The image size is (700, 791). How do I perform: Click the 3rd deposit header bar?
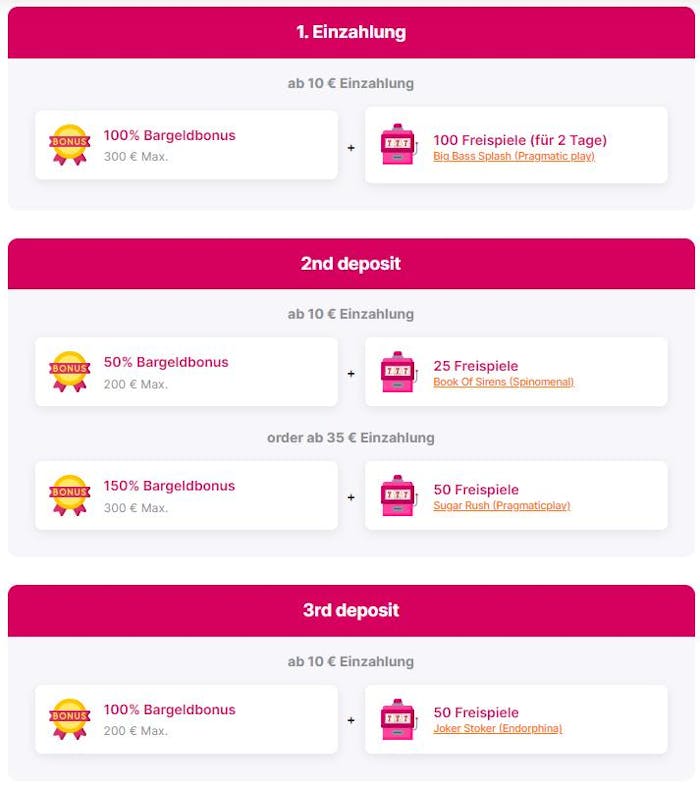pos(351,610)
